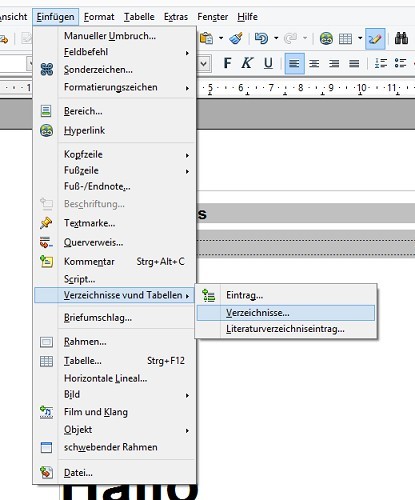Screen dimensions: 415x500
Task: Open the Table toolbar dropdown arrow
Action: pos(360,38)
